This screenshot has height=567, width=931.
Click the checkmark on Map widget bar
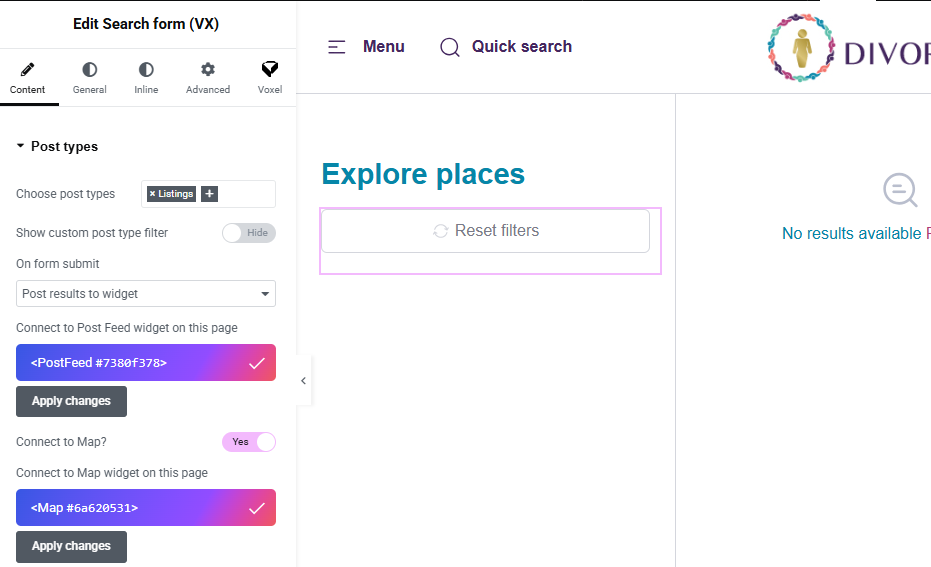[257, 508]
